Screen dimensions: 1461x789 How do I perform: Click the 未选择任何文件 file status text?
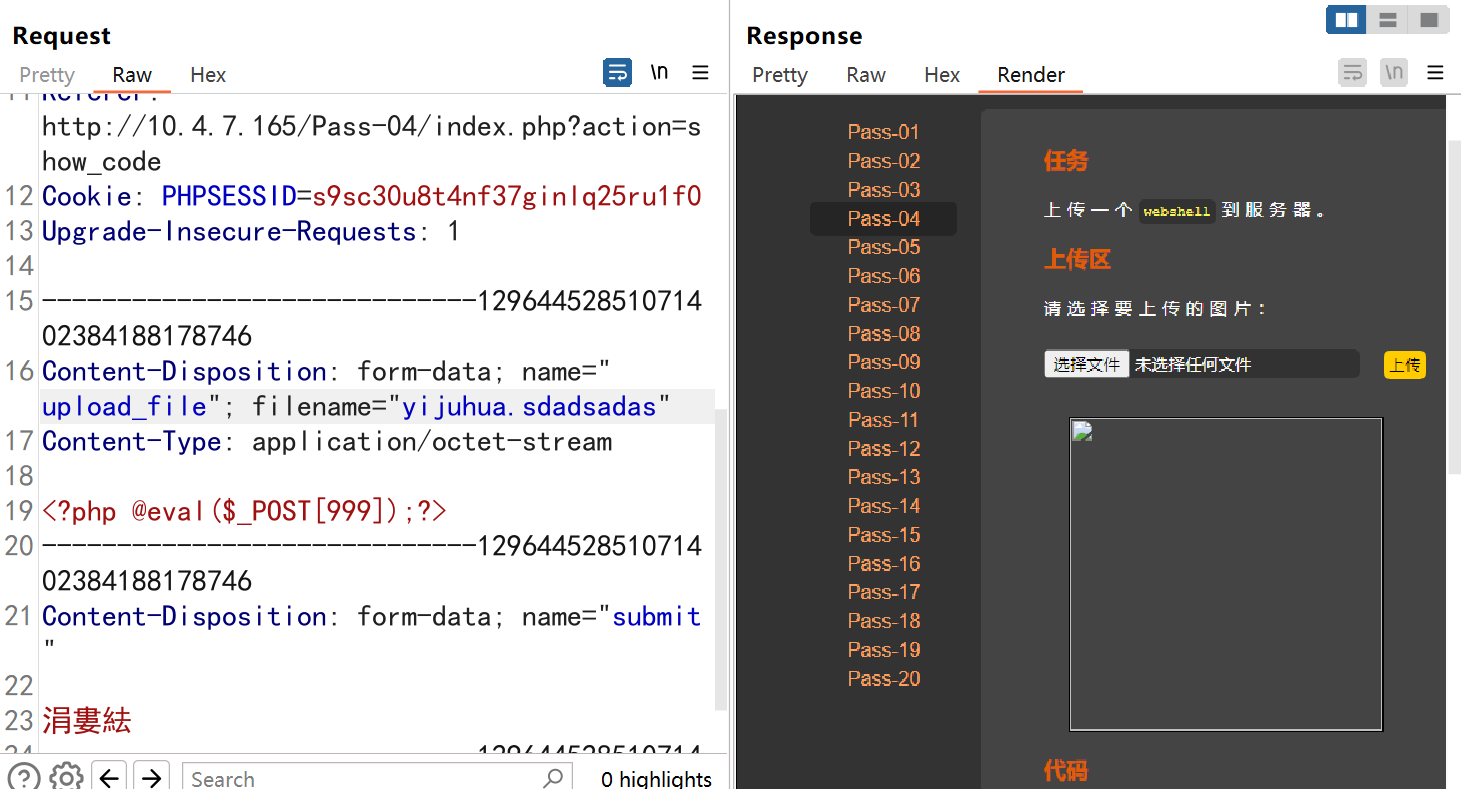click(x=1192, y=365)
